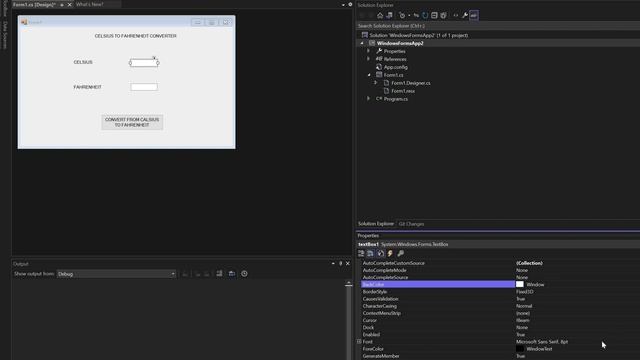The height and width of the screenshot is (360, 640).
Task: Click the smart tag arrow on selected textbox
Action: [154, 58]
